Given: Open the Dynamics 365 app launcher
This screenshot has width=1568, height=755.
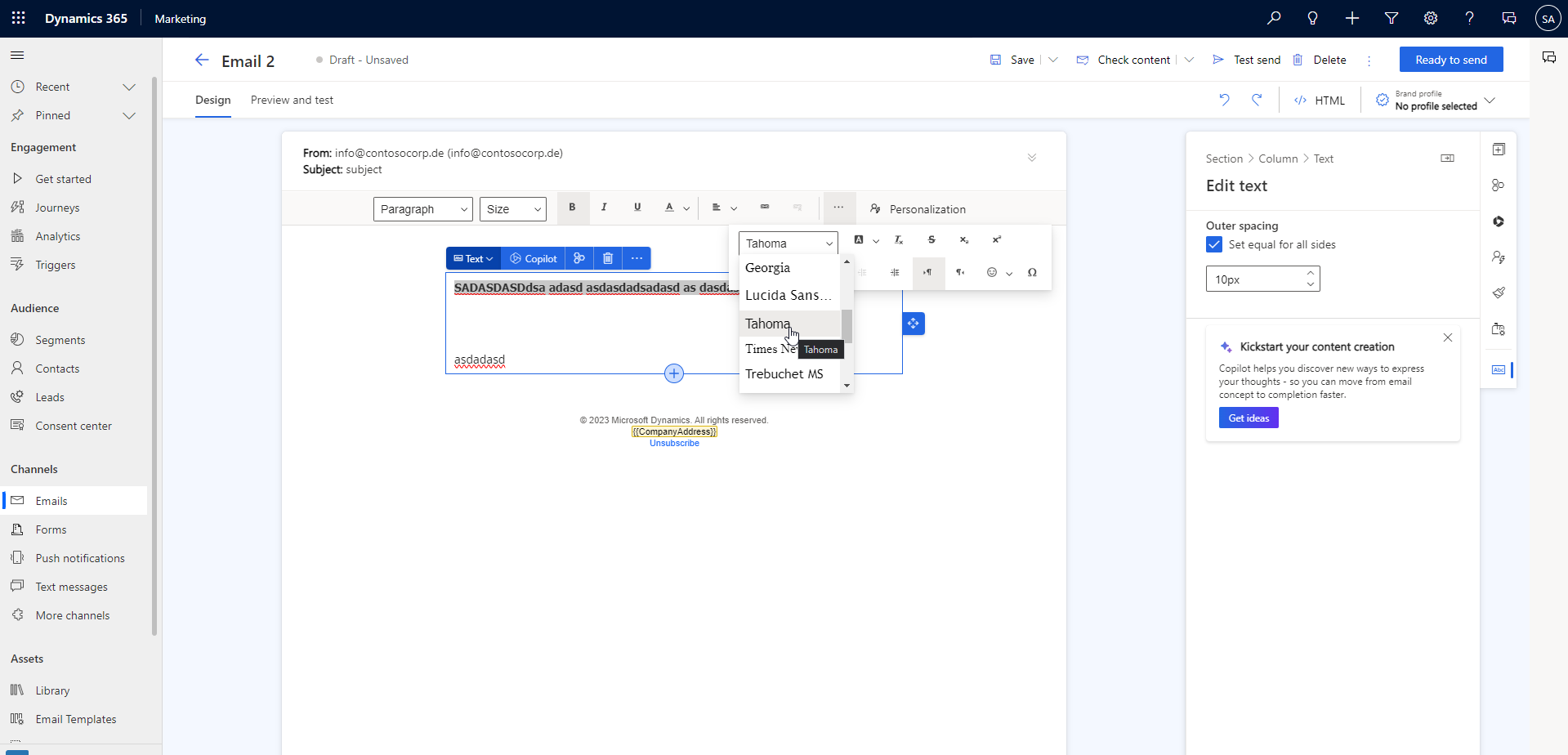Looking at the screenshot, I should click(x=19, y=18).
